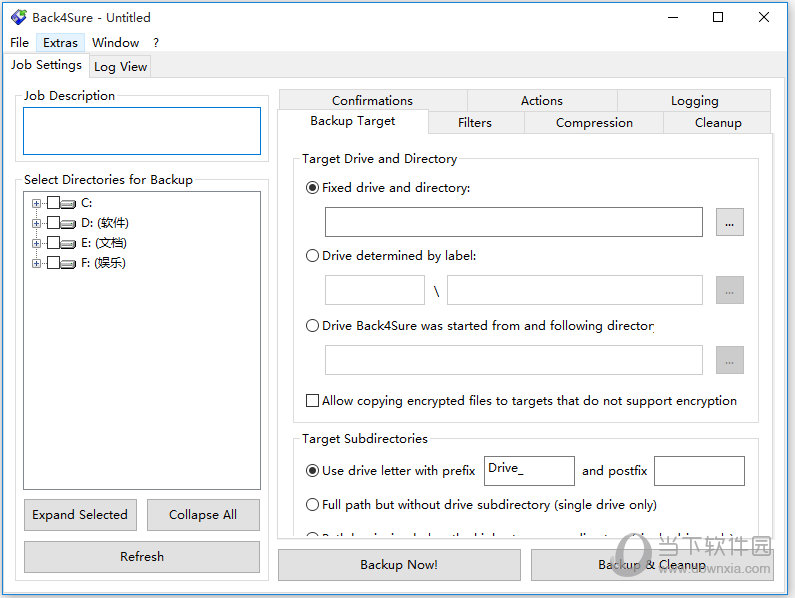Image resolution: width=795 pixels, height=598 pixels.
Task: Click the Job Description text box
Action: tap(142, 131)
